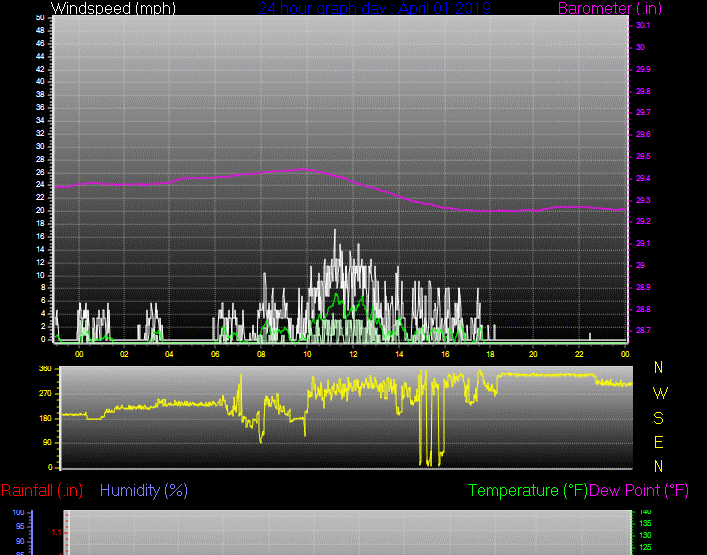Click the 08 hour label on the time axis
This screenshot has width=707, height=555.
point(261,354)
